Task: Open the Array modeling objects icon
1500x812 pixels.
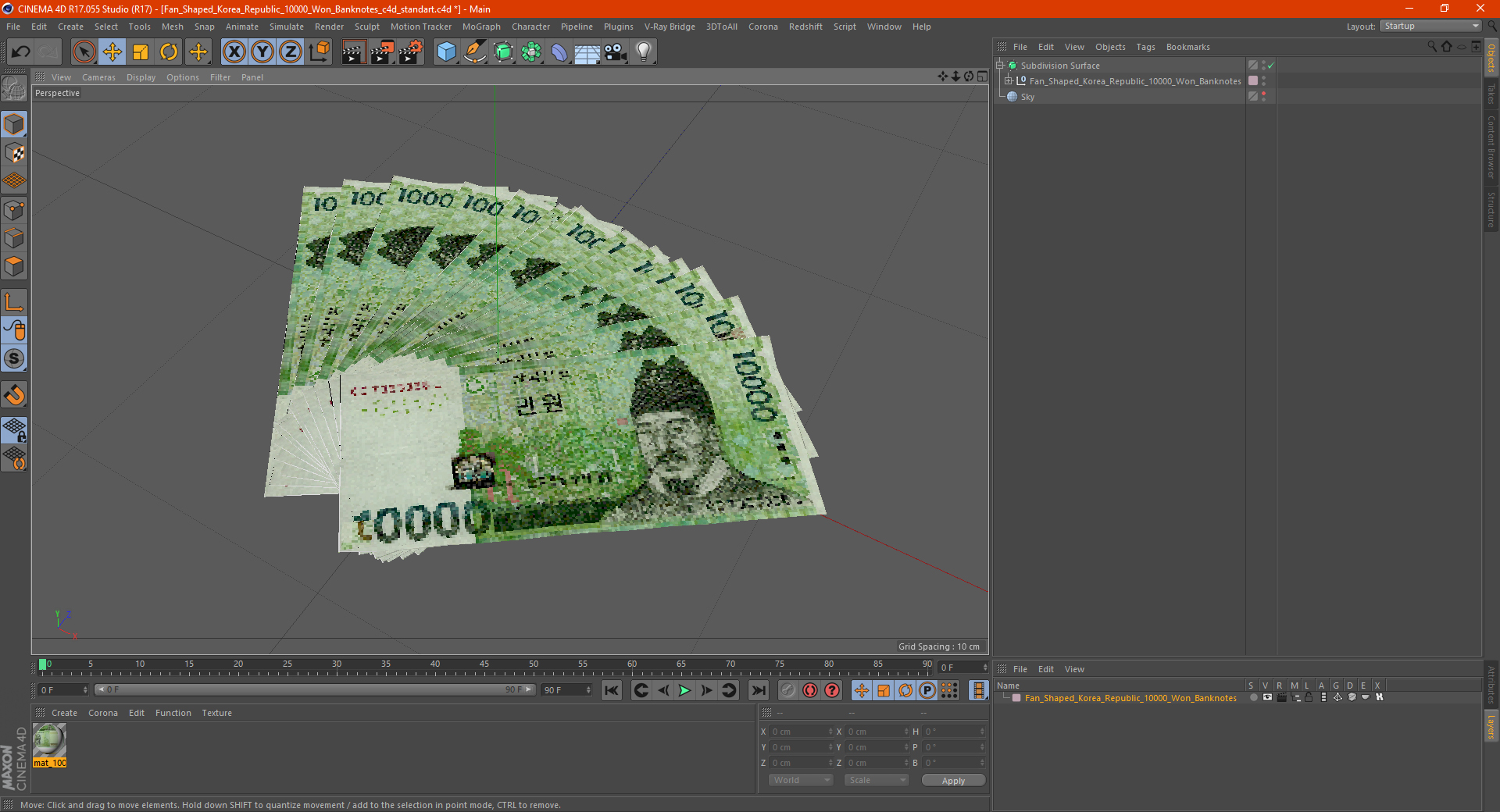Action: click(x=531, y=52)
